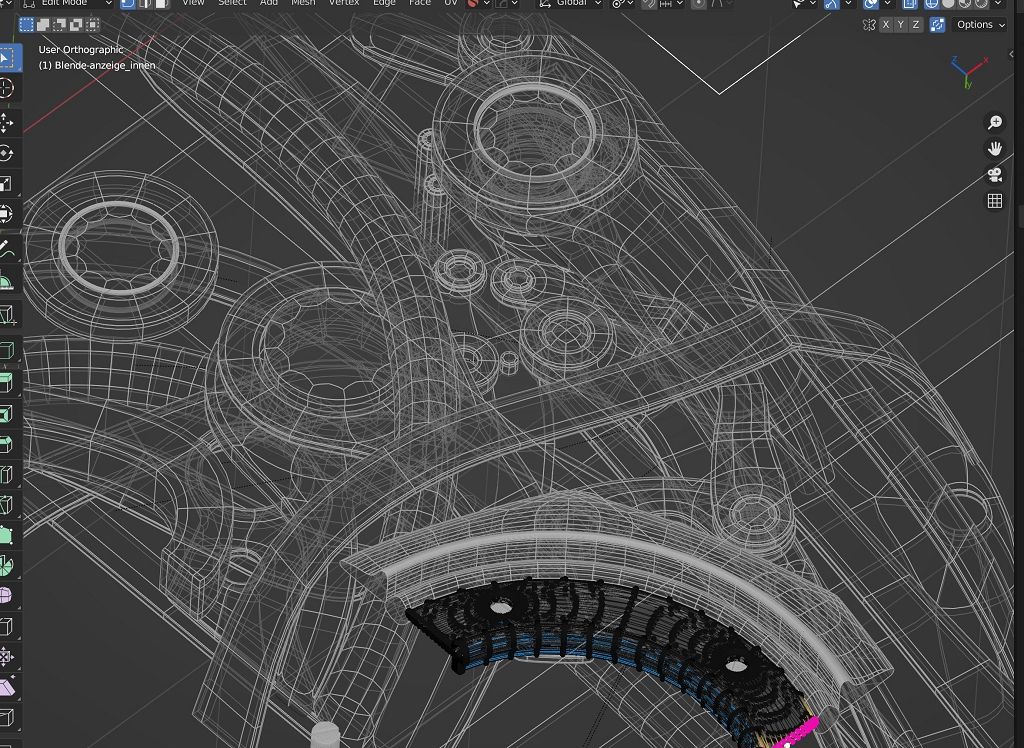Toggle Y axis mirror
Screen dimensions: 1024x748
[901, 25]
